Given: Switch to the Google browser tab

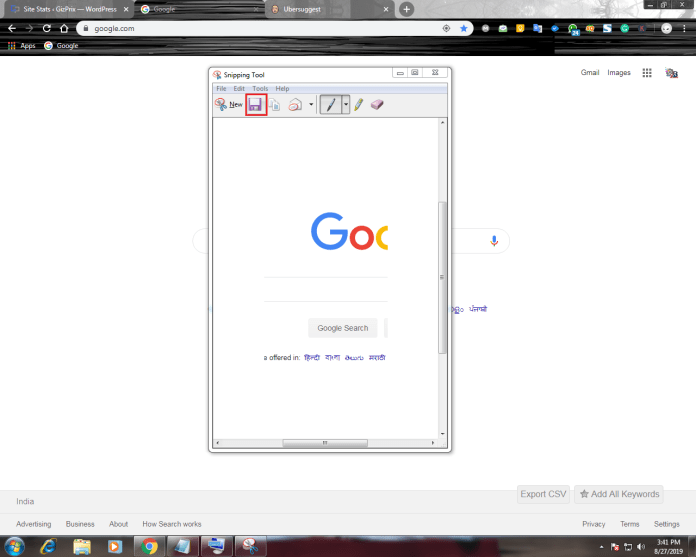Looking at the screenshot, I should click(200, 9).
